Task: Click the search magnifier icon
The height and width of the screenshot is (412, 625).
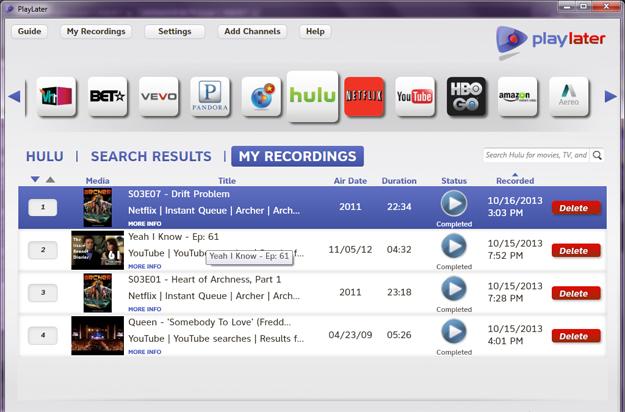Action: coord(597,155)
